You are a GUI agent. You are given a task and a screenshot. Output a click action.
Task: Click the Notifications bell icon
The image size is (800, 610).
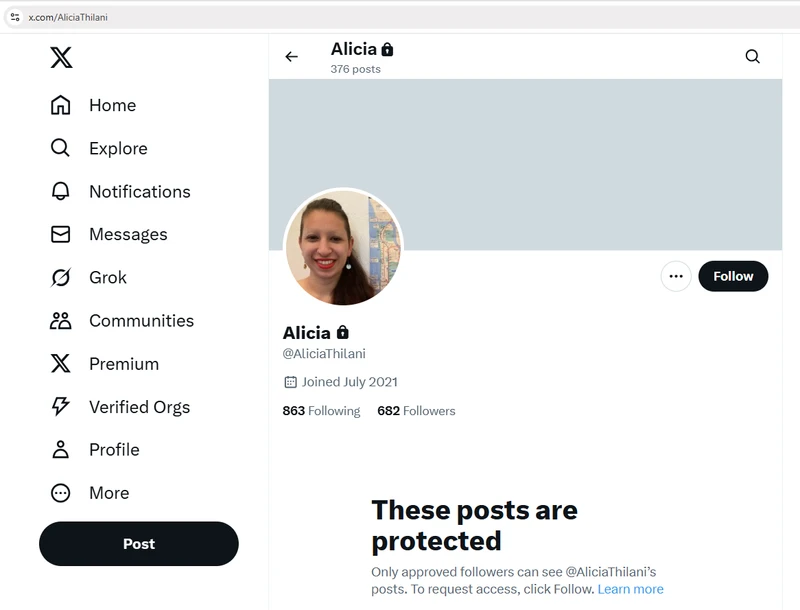pos(61,191)
